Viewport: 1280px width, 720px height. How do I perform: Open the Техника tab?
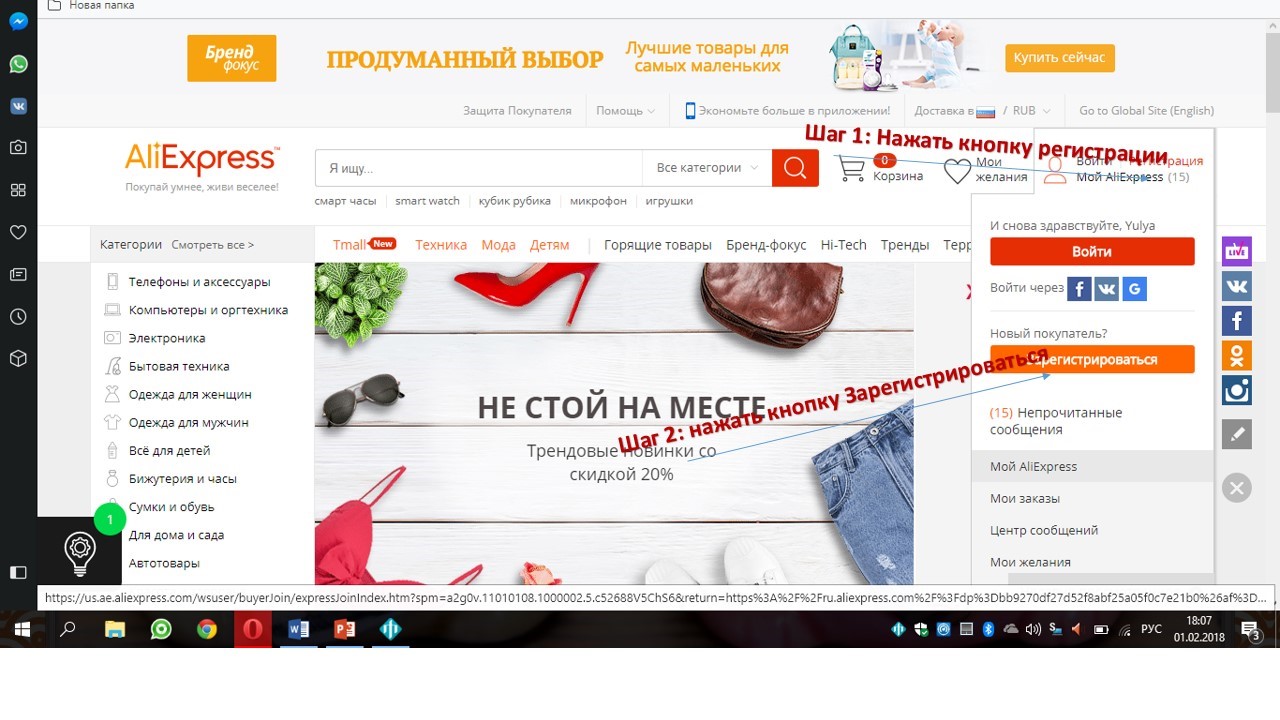coord(441,245)
